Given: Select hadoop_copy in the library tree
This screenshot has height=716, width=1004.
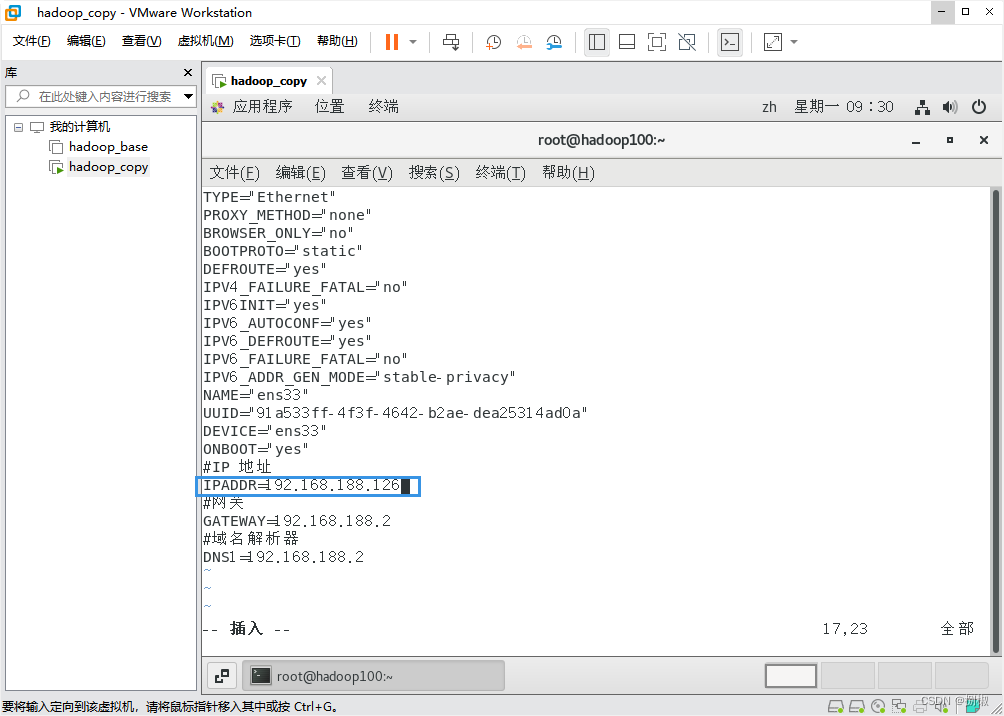Looking at the screenshot, I should [108, 167].
